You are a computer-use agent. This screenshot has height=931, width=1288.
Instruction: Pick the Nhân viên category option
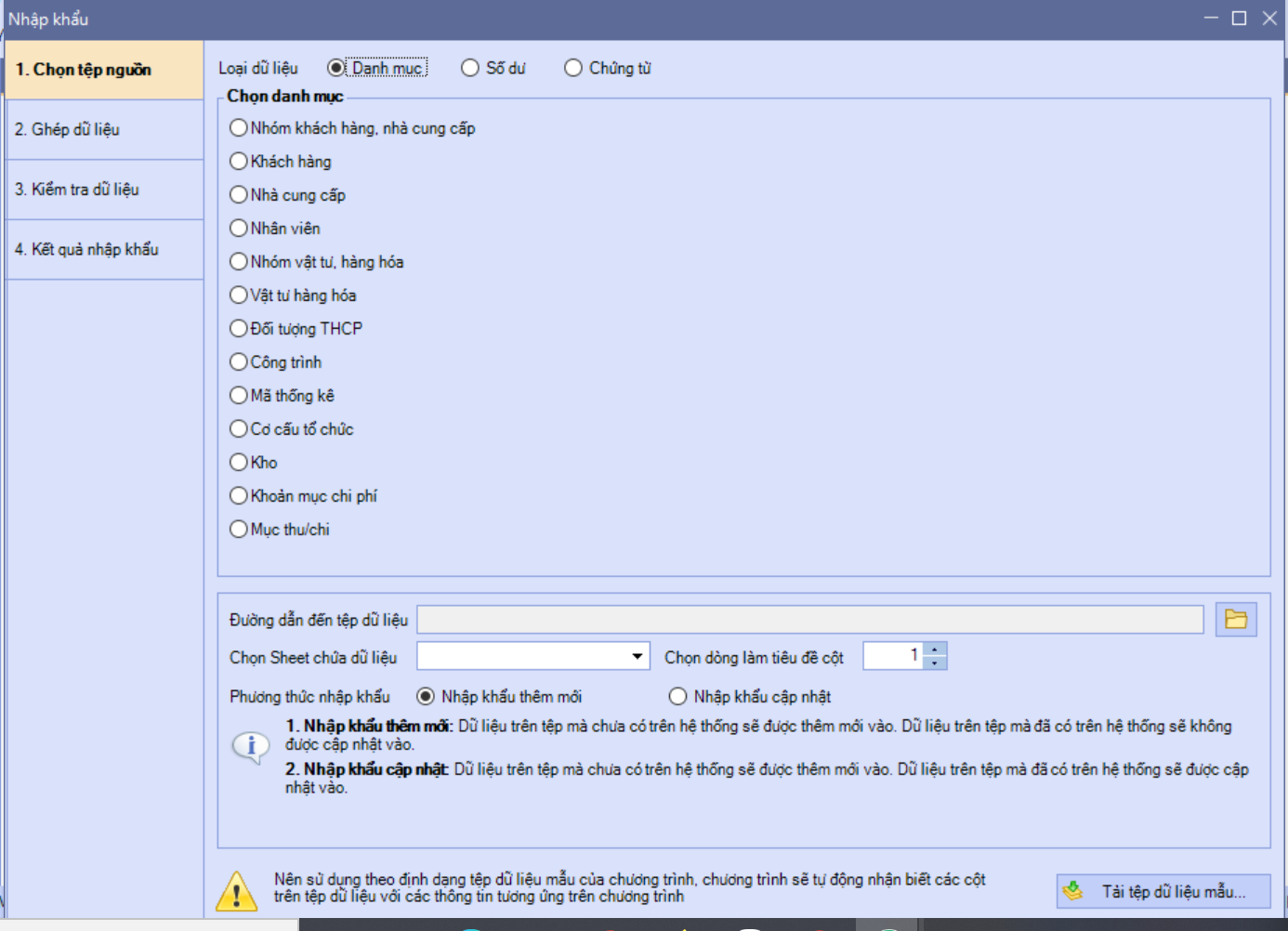pyautogui.click(x=239, y=229)
